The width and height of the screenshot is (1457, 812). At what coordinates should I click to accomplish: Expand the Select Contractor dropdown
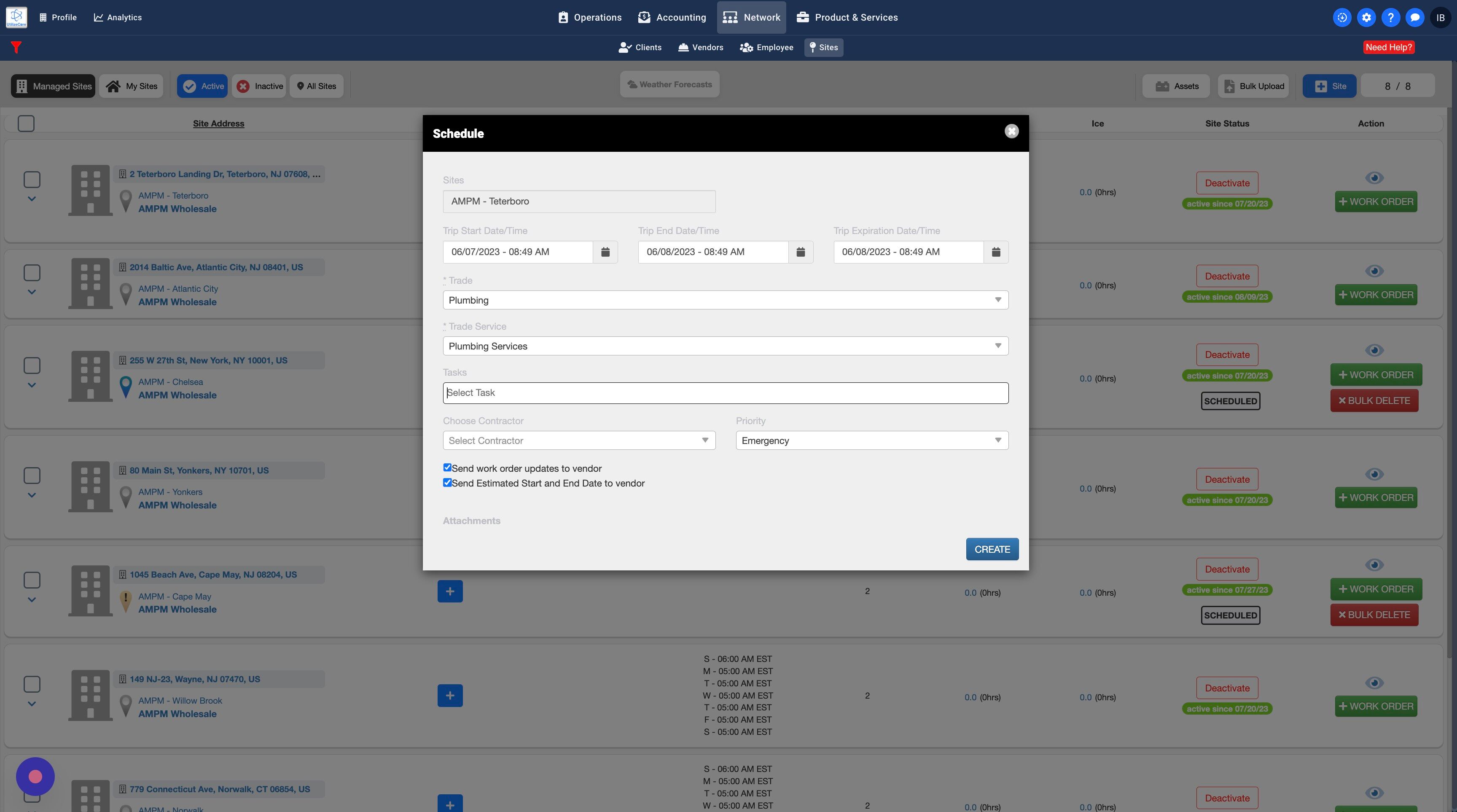click(578, 441)
